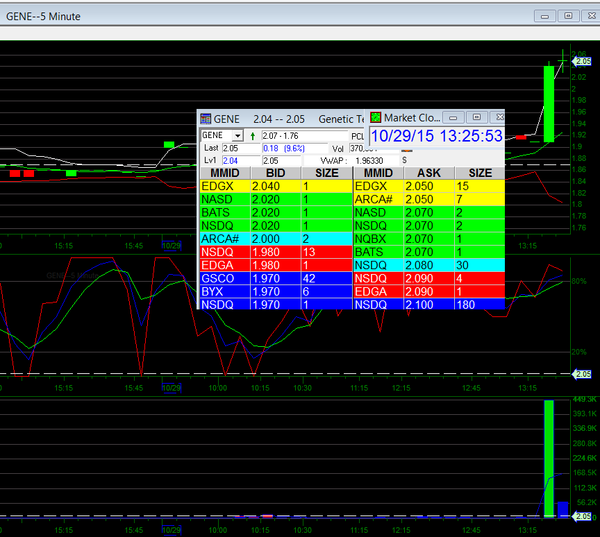Open the GENE symbol dropdown

(237, 135)
